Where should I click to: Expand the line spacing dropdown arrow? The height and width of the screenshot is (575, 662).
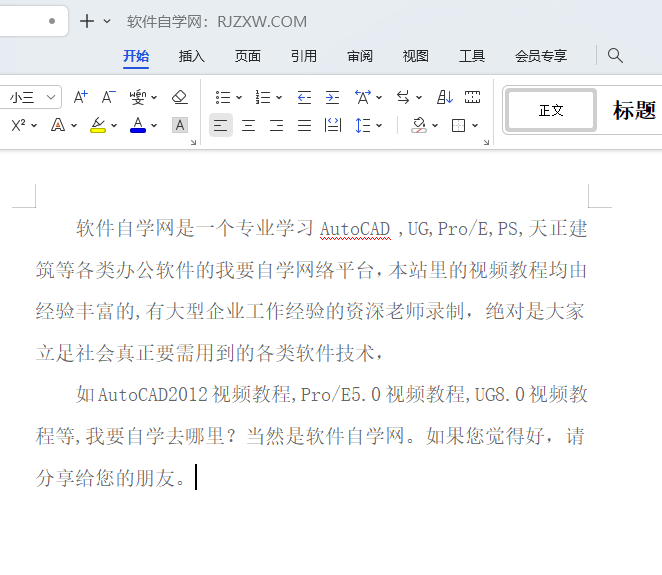pos(379,125)
